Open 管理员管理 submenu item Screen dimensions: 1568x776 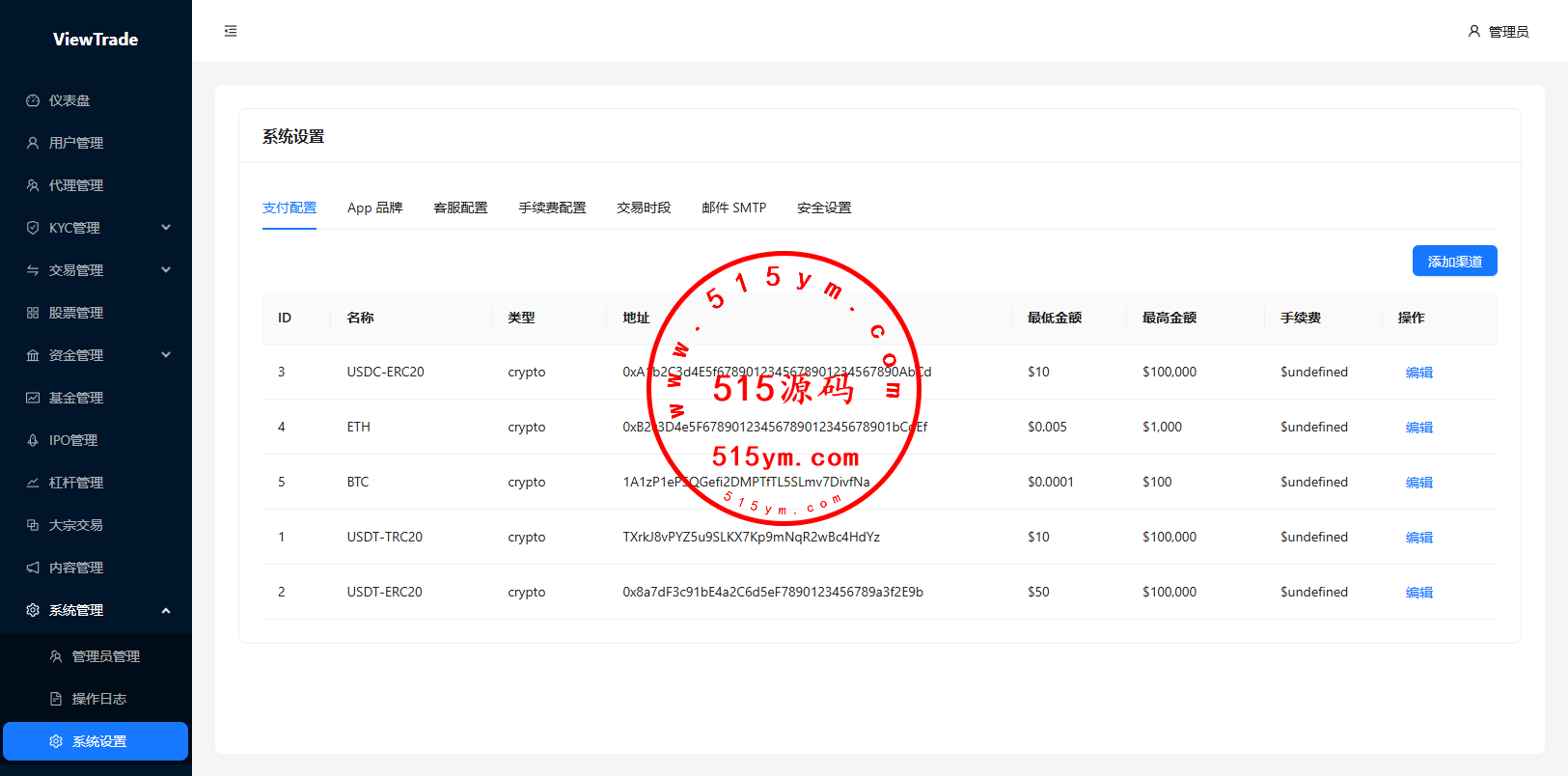coord(96,656)
